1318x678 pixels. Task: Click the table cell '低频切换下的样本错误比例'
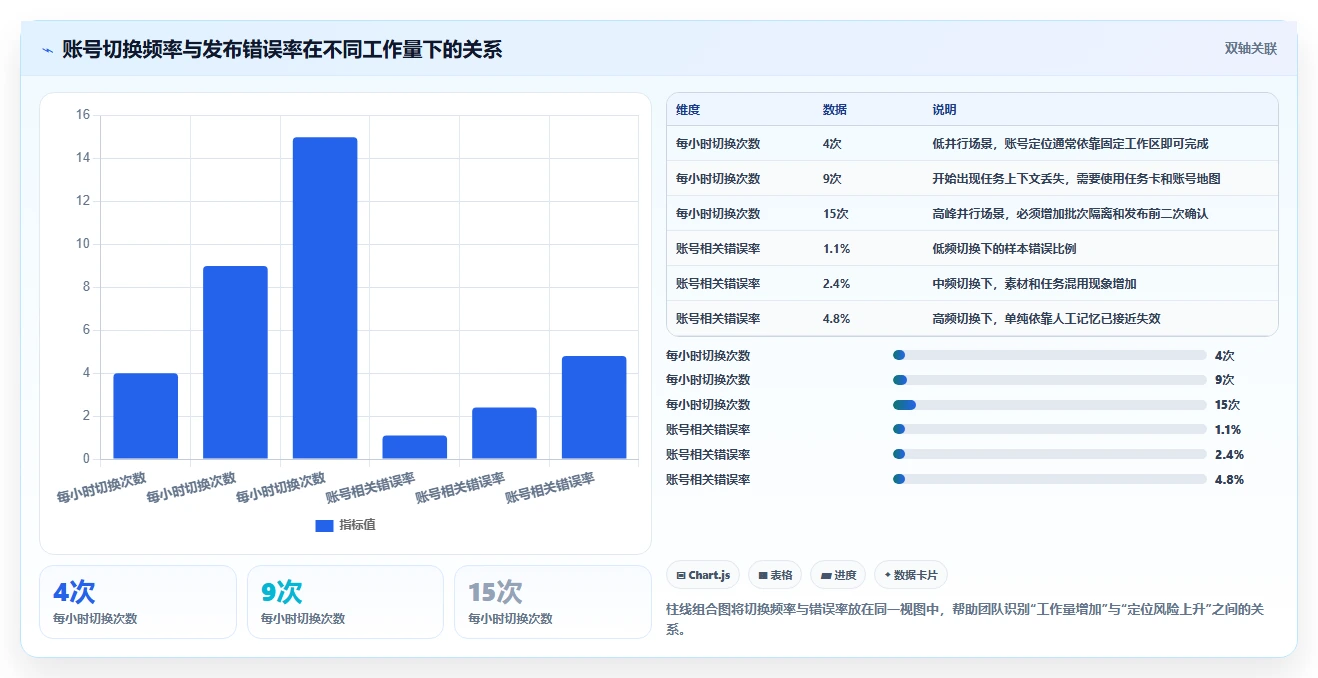[1004, 249]
